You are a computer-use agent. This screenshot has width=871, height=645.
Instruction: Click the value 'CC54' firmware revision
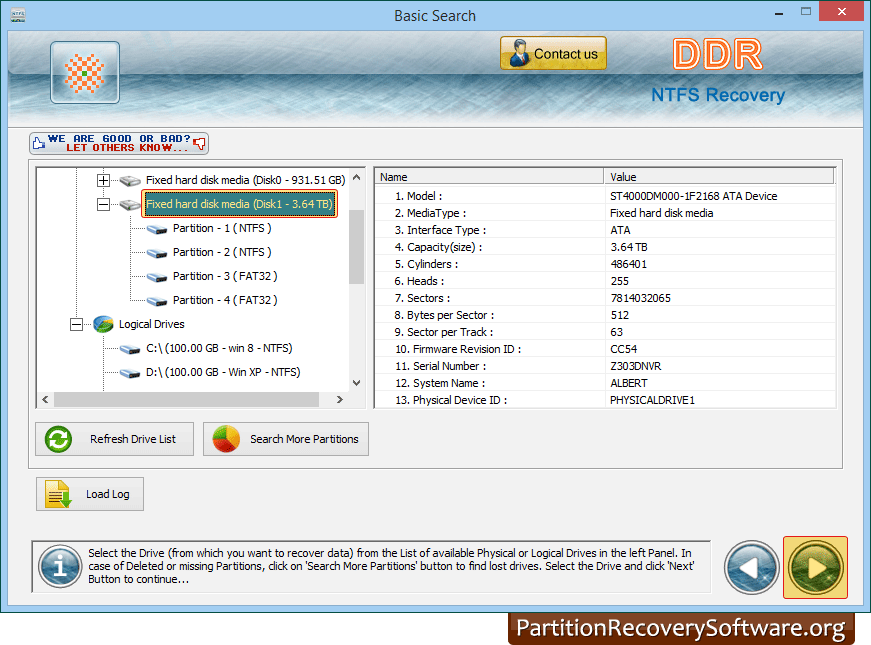click(624, 349)
